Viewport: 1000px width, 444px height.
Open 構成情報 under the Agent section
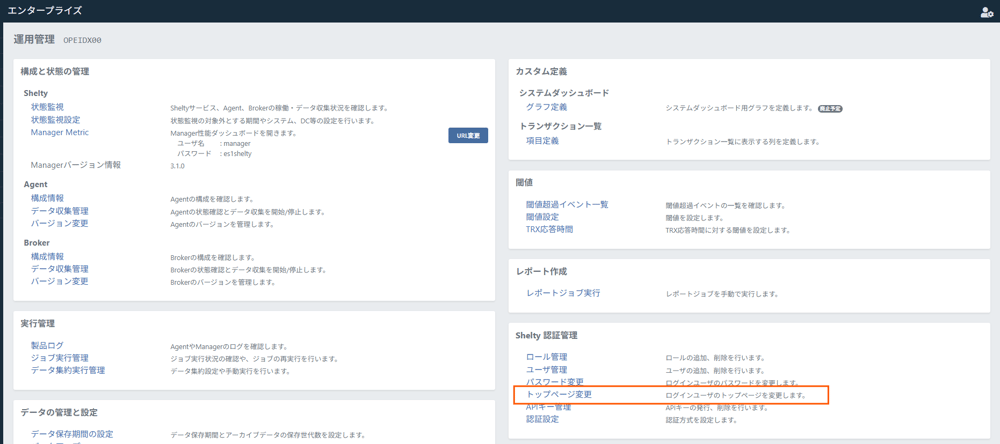[x=47, y=199]
